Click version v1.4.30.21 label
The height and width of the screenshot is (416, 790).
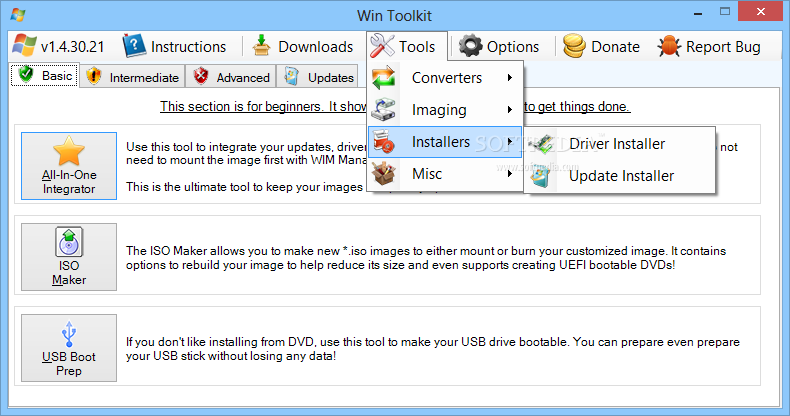pos(73,47)
